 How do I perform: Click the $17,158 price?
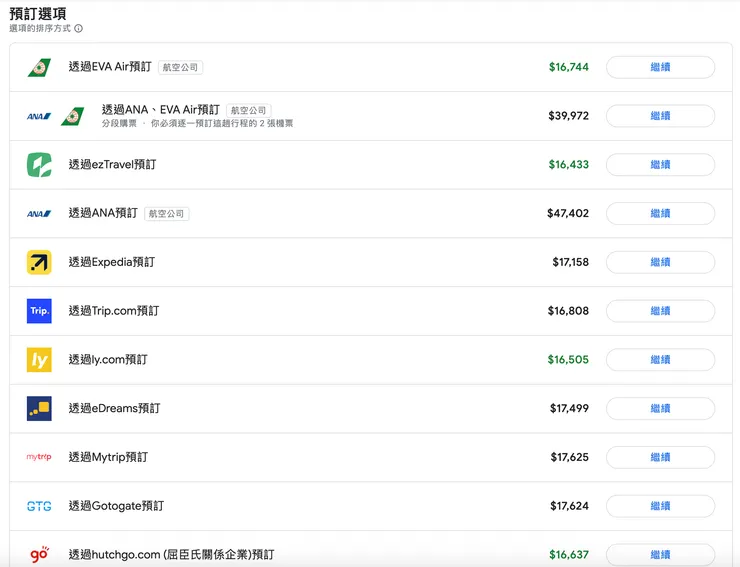pyautogui.click(x=571, y=262)
